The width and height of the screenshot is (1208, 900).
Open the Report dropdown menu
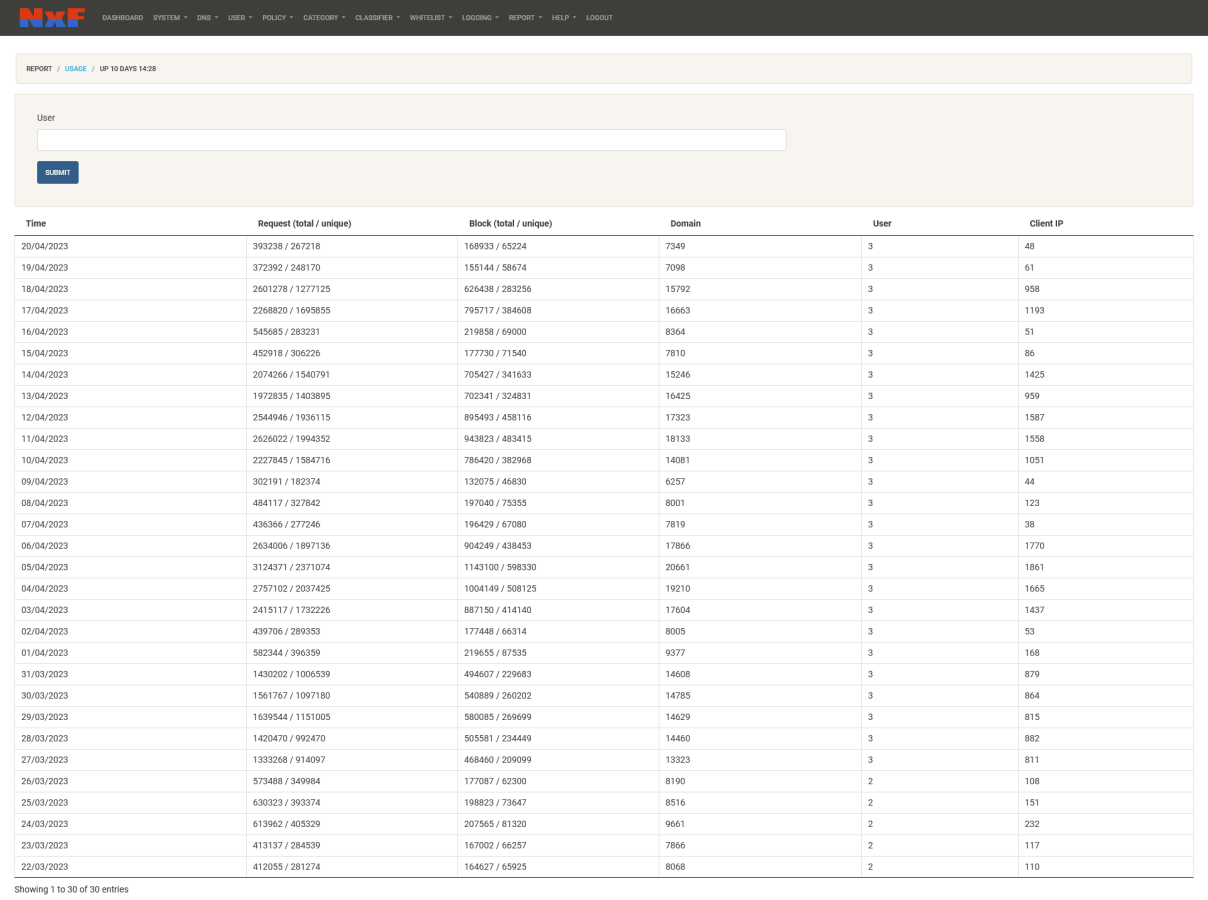coord(525,18)
